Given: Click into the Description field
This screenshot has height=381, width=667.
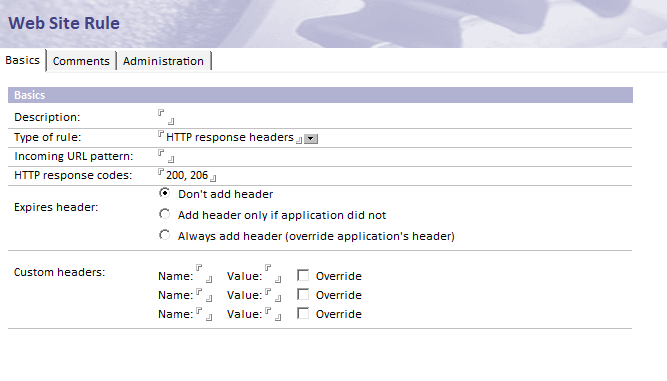Looking at the screenshot, I should point(166,117).
